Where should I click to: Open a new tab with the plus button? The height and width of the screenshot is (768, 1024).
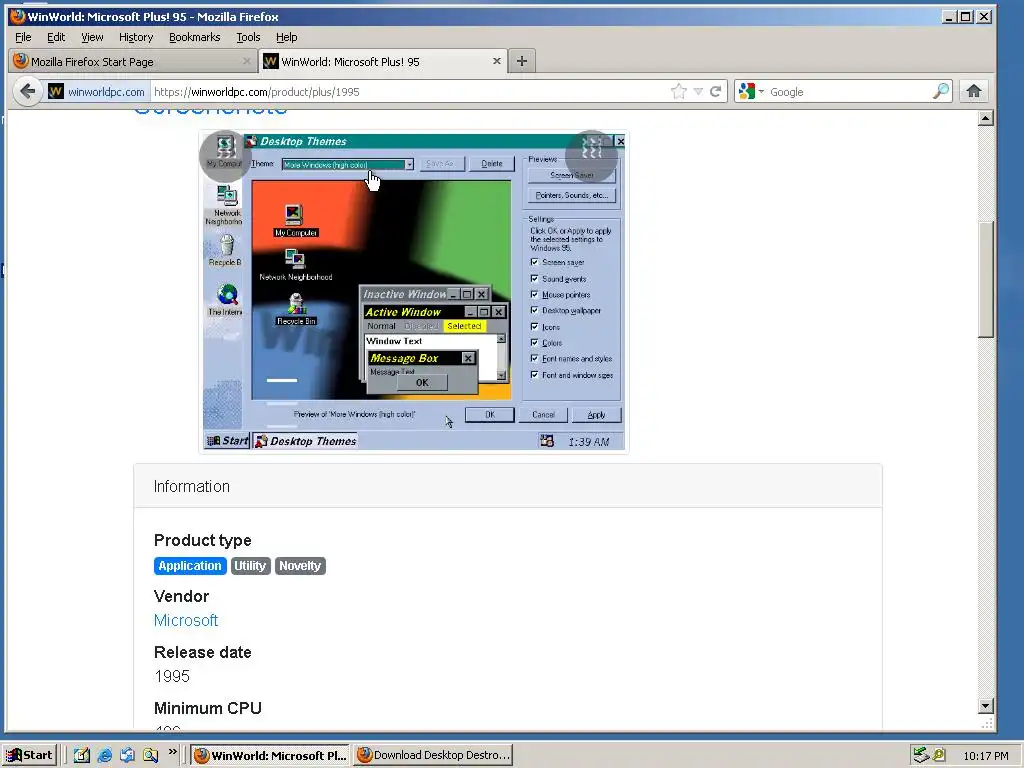tap(521, 61)
